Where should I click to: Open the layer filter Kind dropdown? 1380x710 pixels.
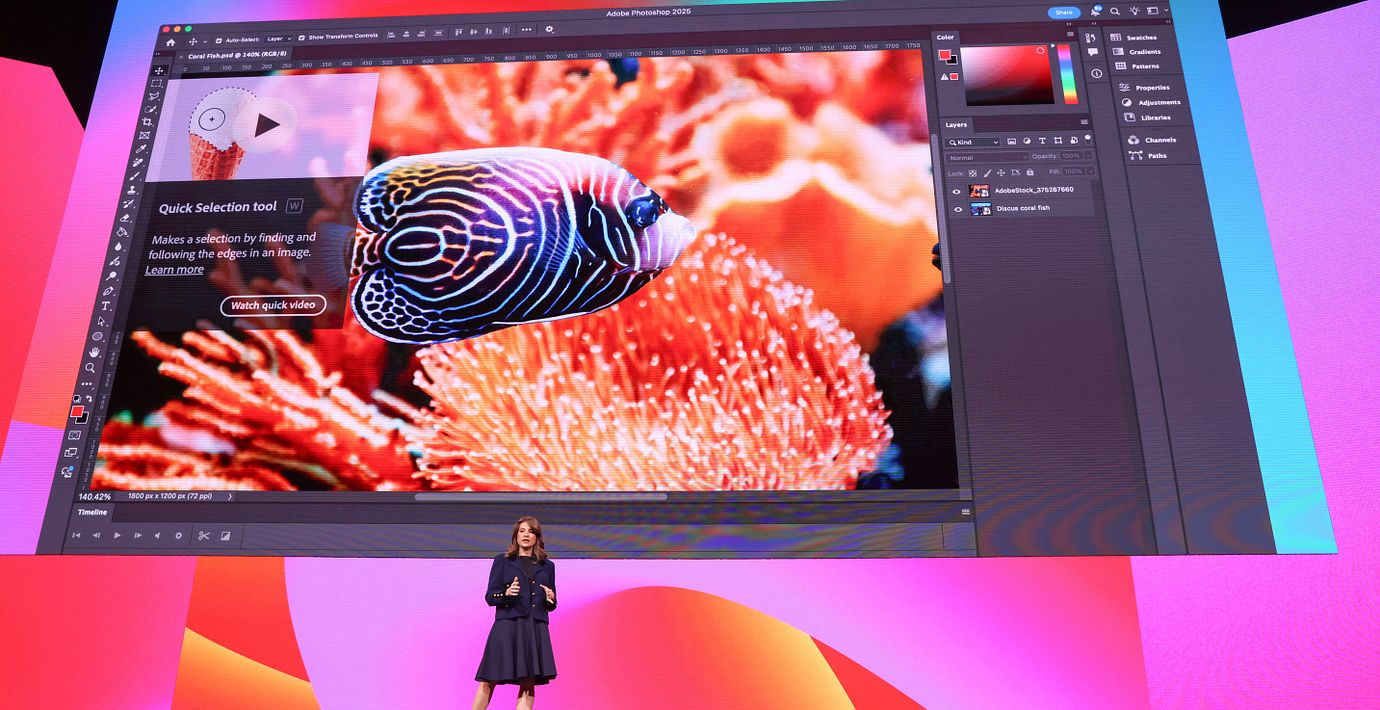[x=974, y=142]
